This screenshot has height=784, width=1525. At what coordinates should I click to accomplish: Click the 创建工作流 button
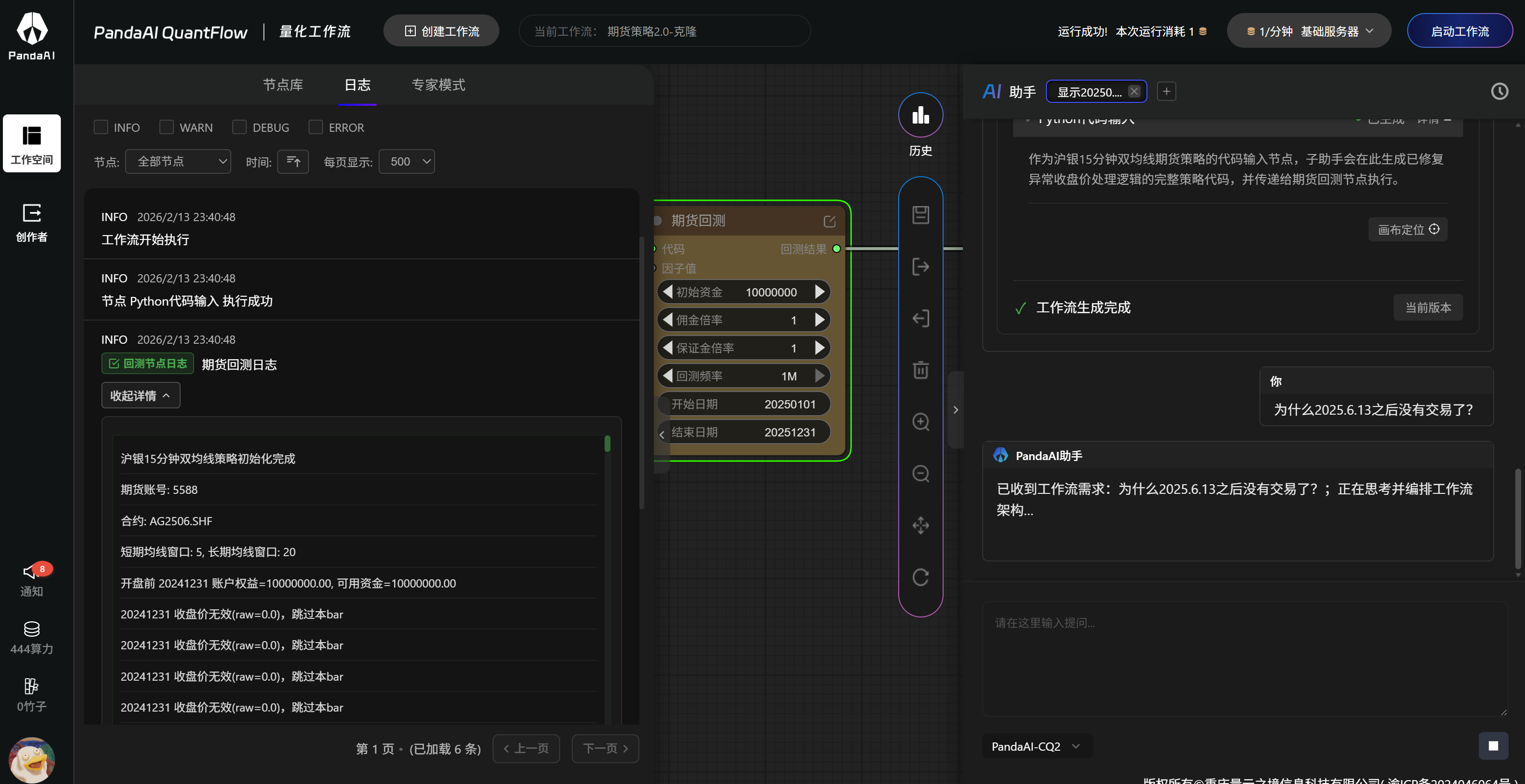click(442, 31)
